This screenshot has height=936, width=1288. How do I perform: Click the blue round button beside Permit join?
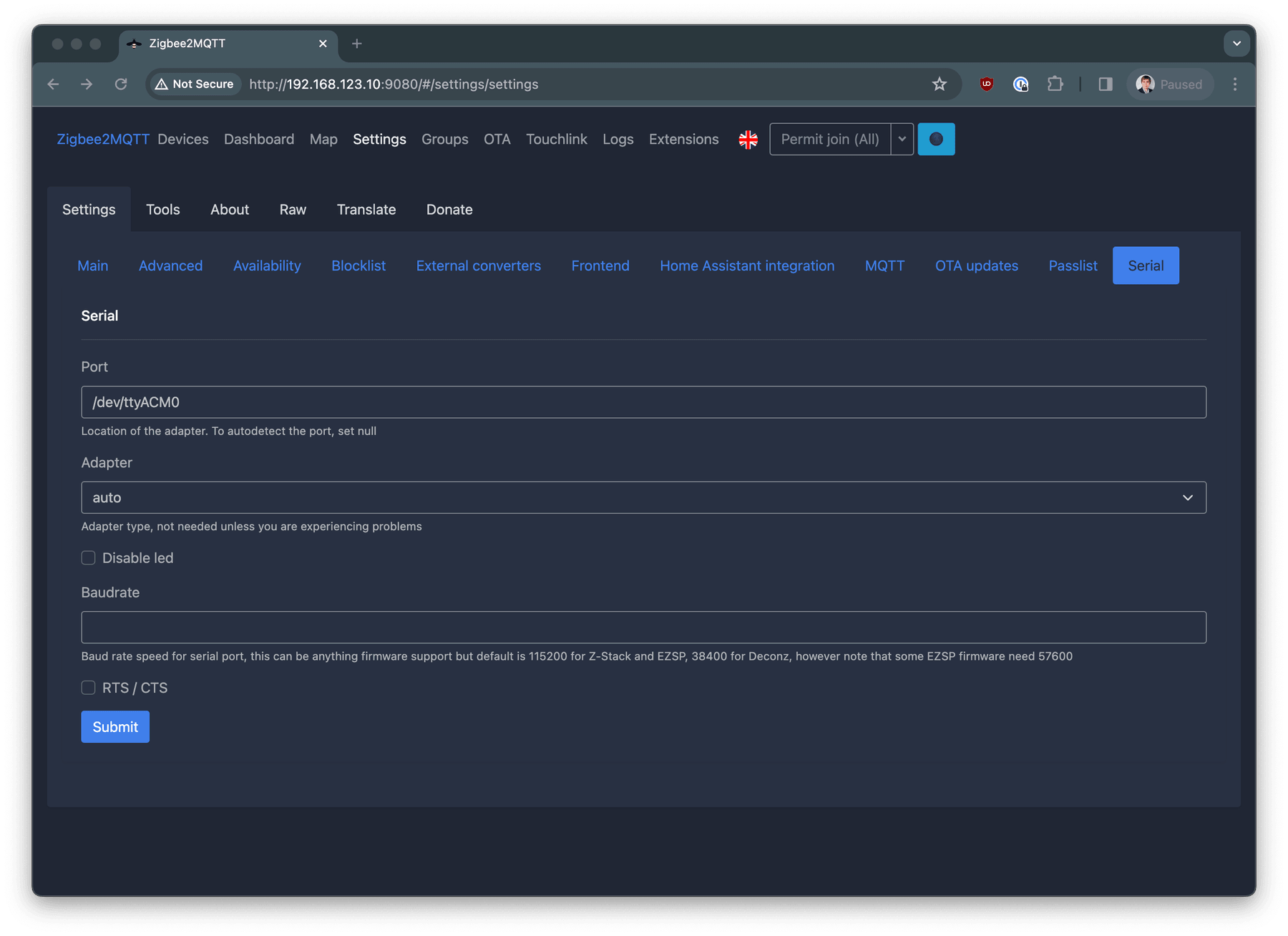tap(936, 139)
